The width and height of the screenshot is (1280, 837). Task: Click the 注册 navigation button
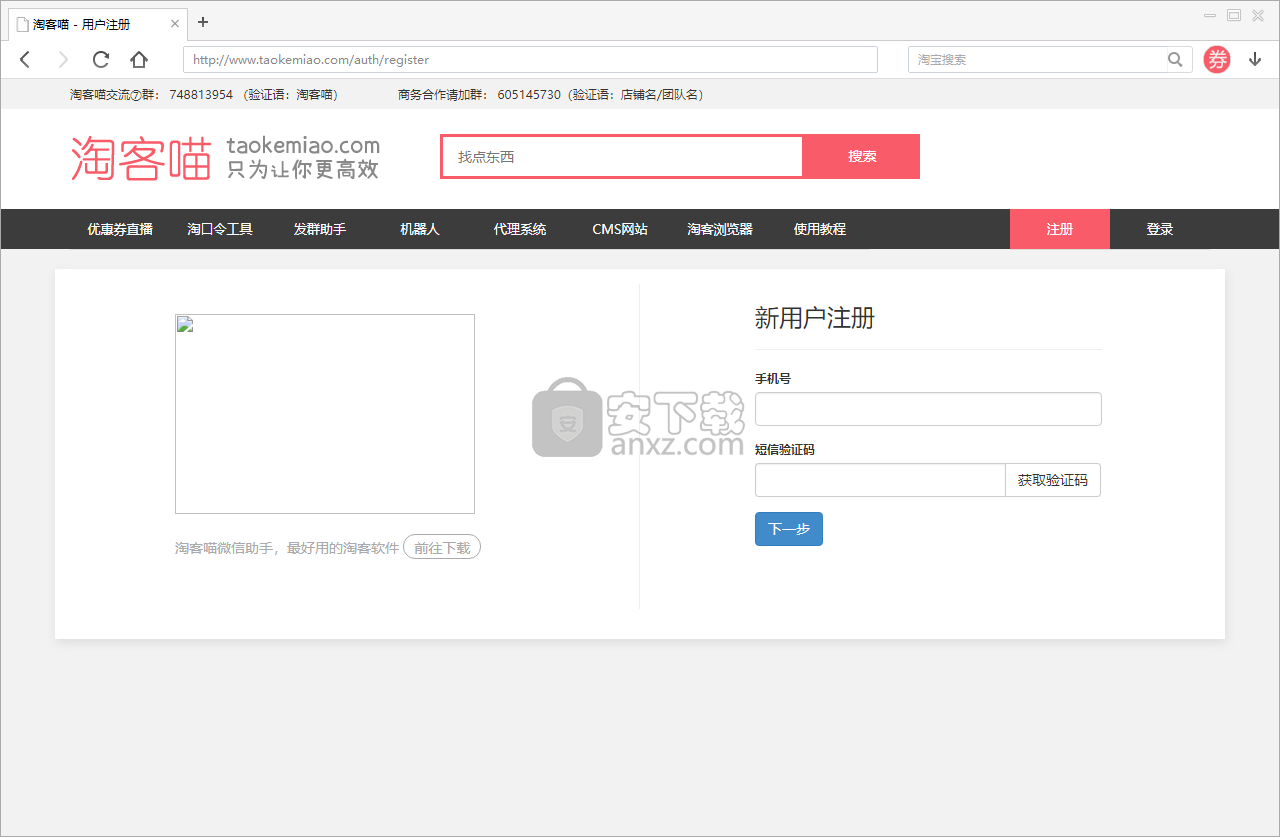coord(1060,229)
